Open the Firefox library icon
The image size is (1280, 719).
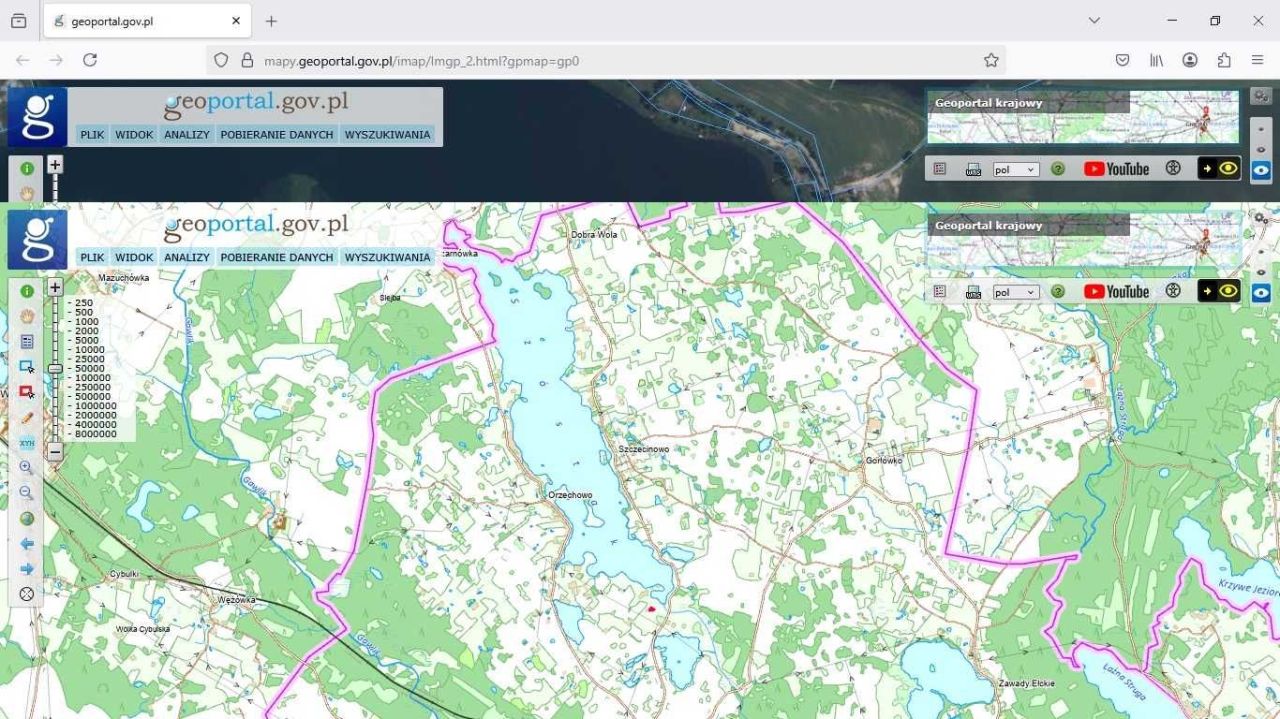click(1156, 60)
